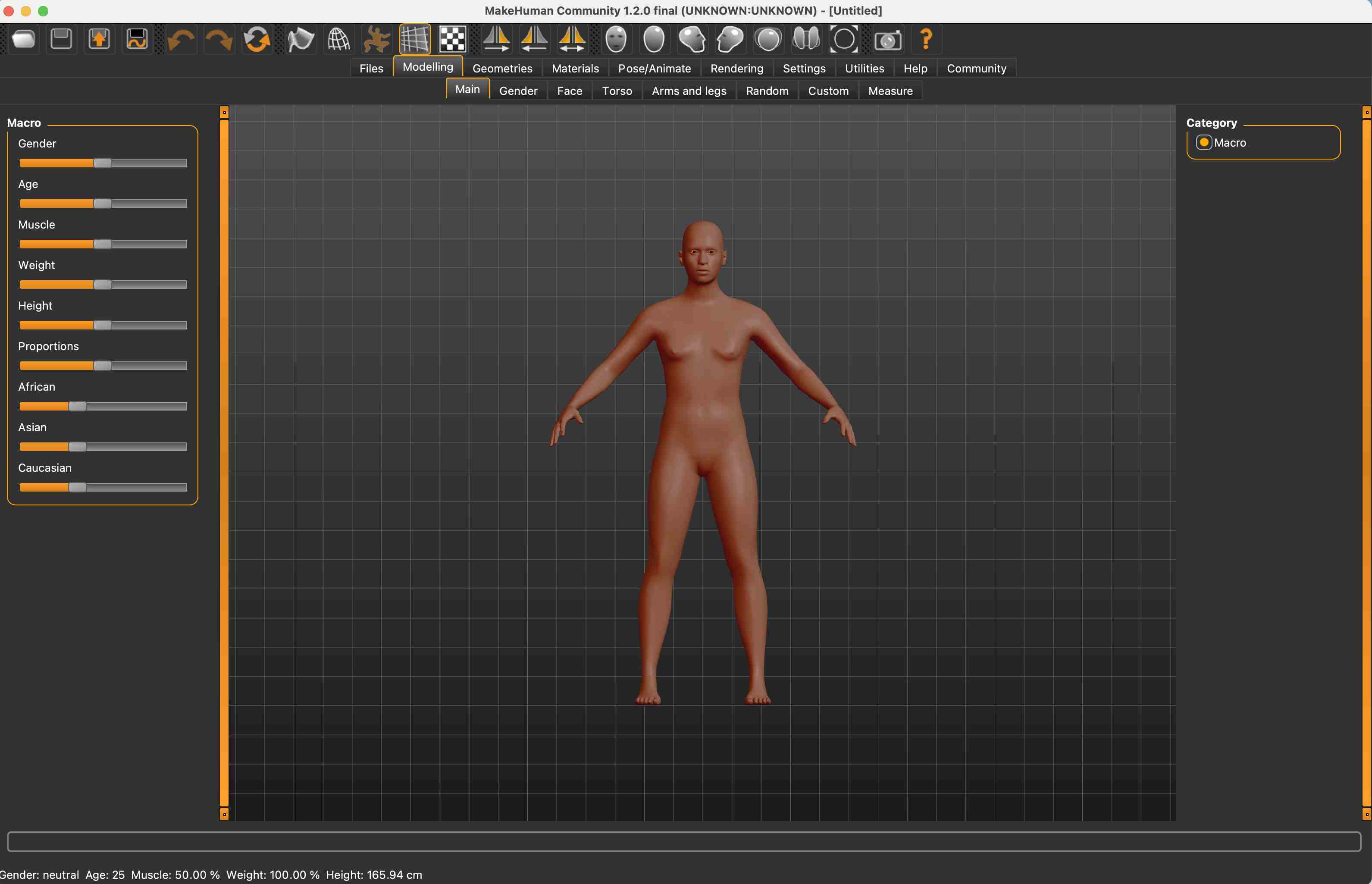Viewport: 1372px width, 884px height.
Task: Toggle the Wireframe icon
Action: (338, 40)
